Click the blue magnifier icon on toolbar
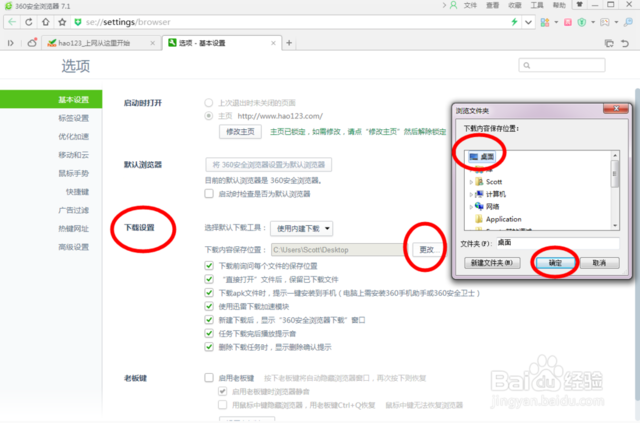Viewport: 640px width, 423px height. click(629, 22)
